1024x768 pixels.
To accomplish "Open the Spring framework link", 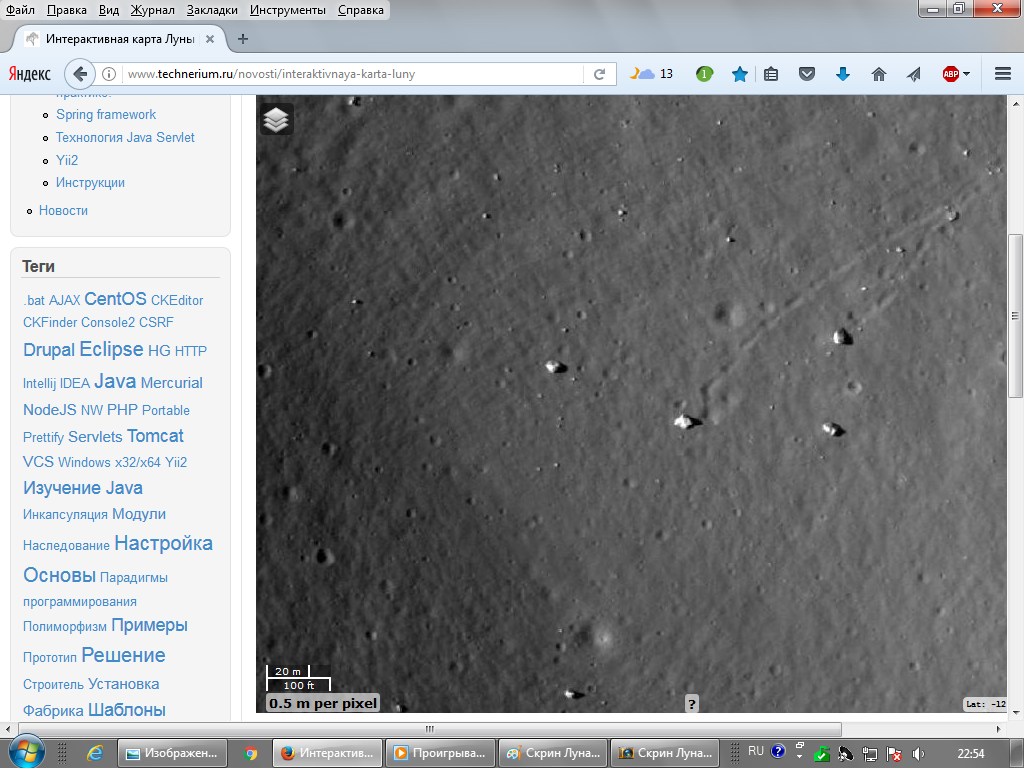I will (106, 114).
